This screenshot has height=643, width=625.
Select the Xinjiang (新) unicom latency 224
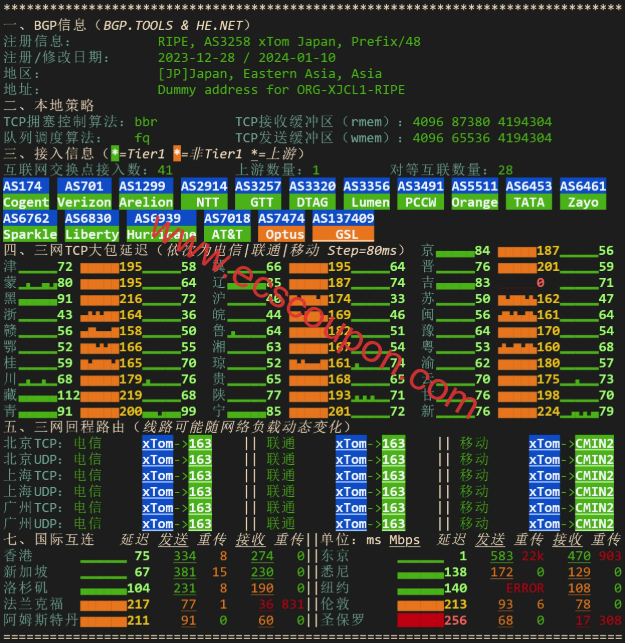548,411
